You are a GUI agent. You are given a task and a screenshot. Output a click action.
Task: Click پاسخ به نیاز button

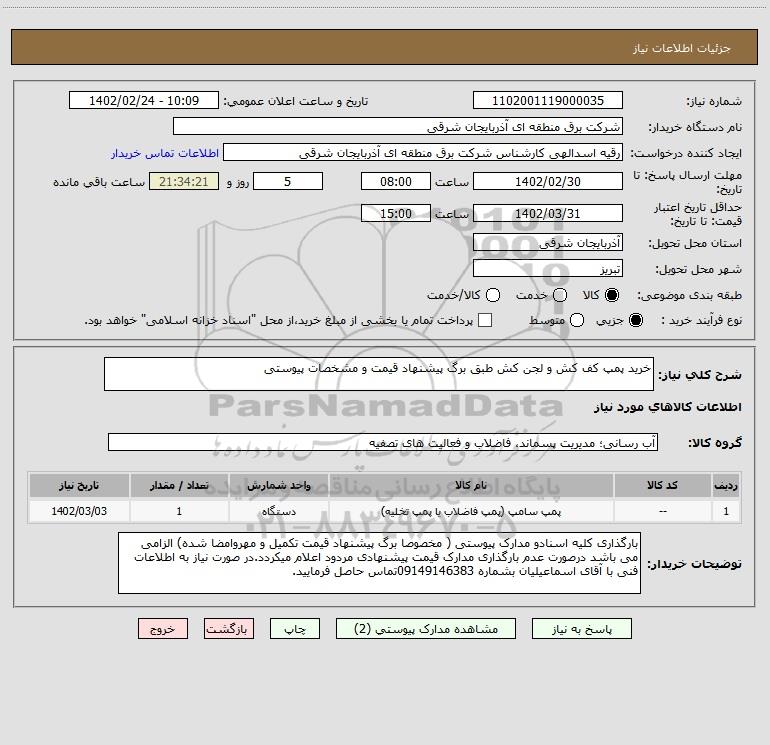click(x=581, y=629)
